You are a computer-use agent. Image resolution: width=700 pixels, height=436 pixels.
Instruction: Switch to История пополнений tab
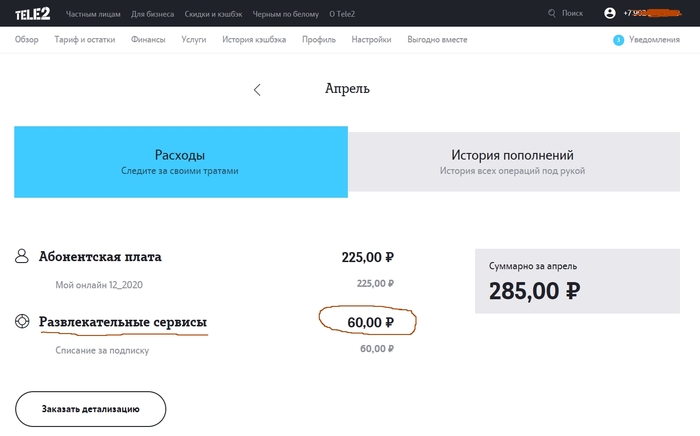click(x=512, y=162)
